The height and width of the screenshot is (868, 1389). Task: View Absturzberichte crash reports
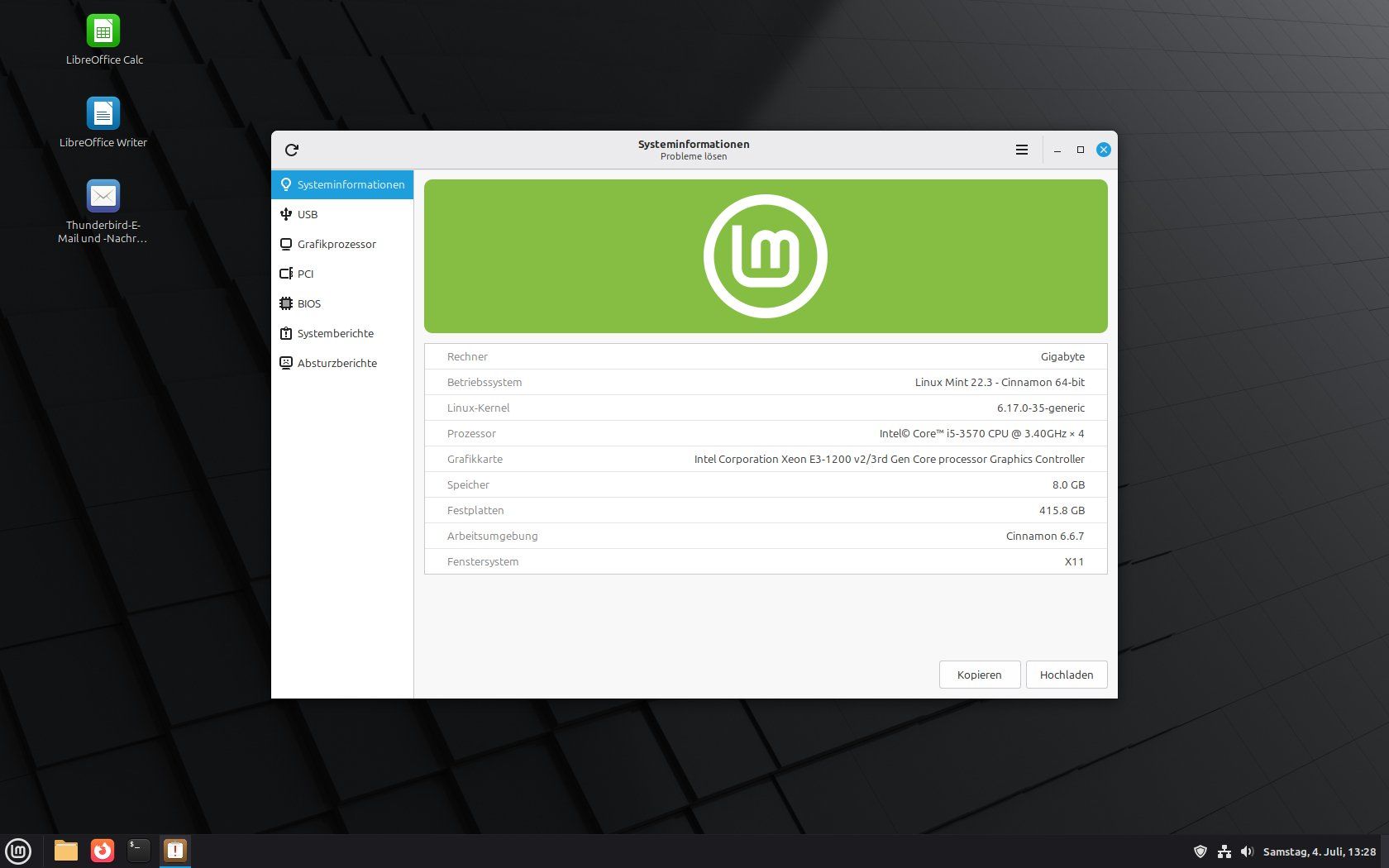(342, 363)
